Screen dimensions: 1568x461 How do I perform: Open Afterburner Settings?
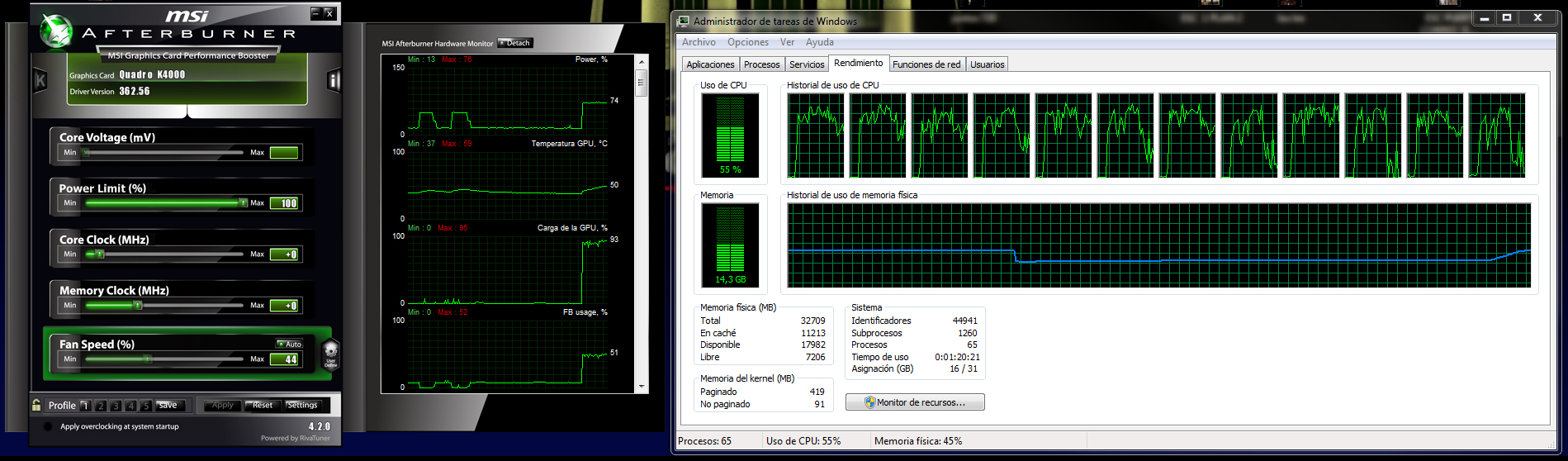pos(302,406)
